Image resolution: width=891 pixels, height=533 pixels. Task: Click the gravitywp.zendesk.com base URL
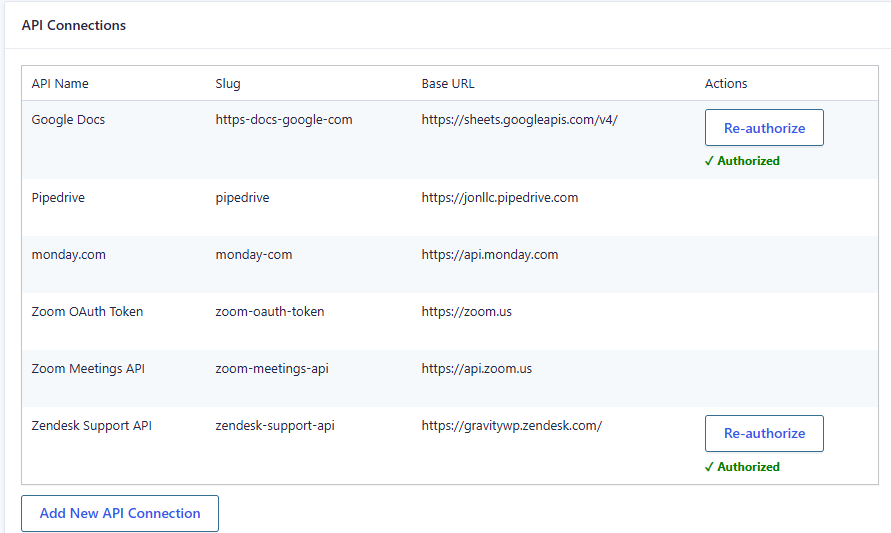tap(511, 426)
